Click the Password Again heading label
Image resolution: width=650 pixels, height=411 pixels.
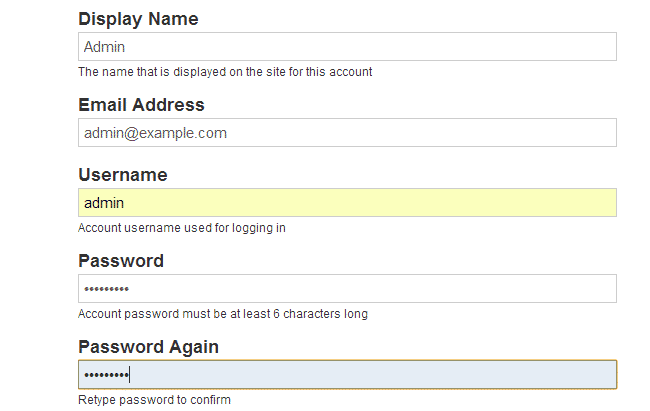pos(148,347)
